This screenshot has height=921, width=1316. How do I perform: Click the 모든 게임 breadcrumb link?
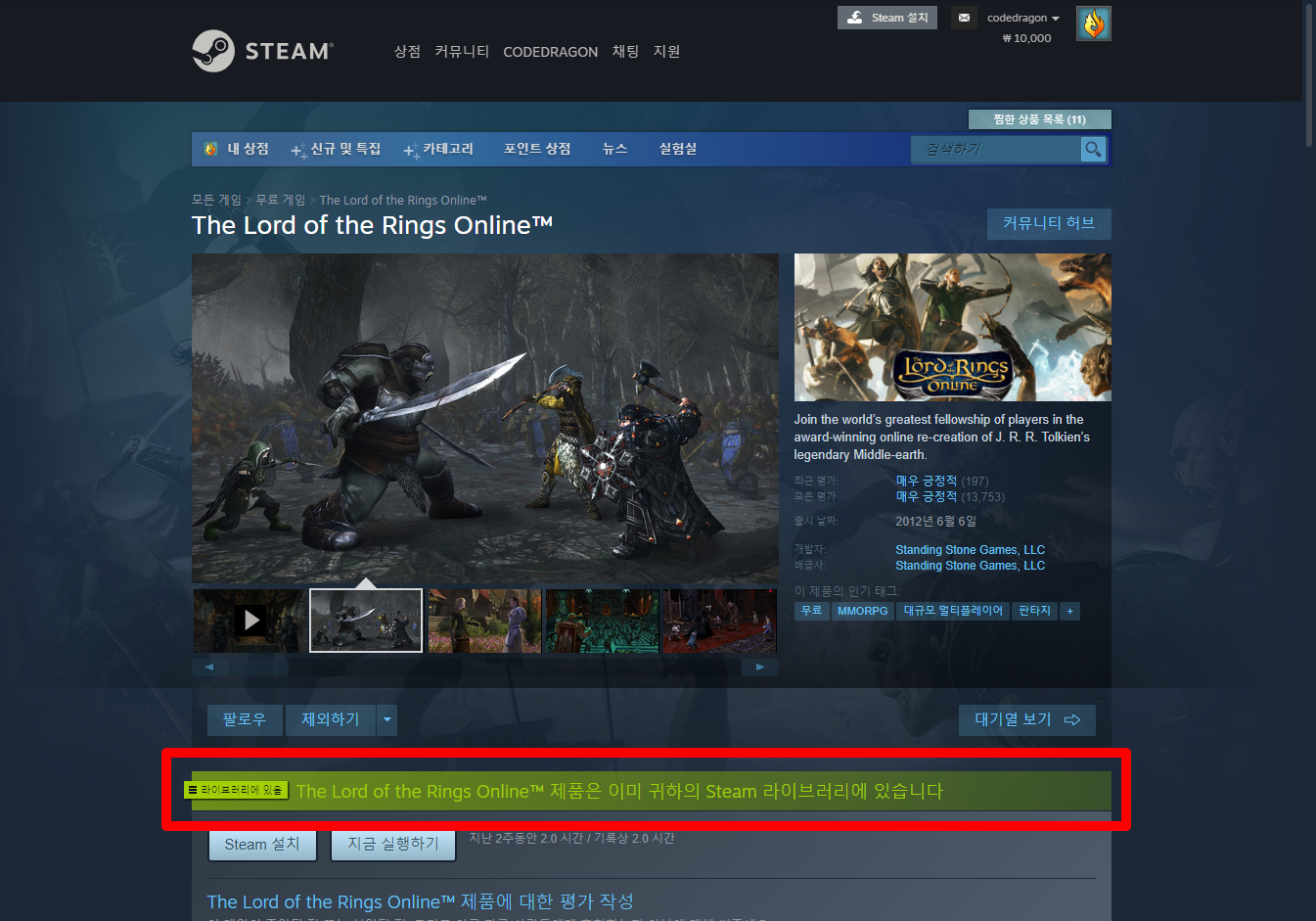(x=216, y=200)
